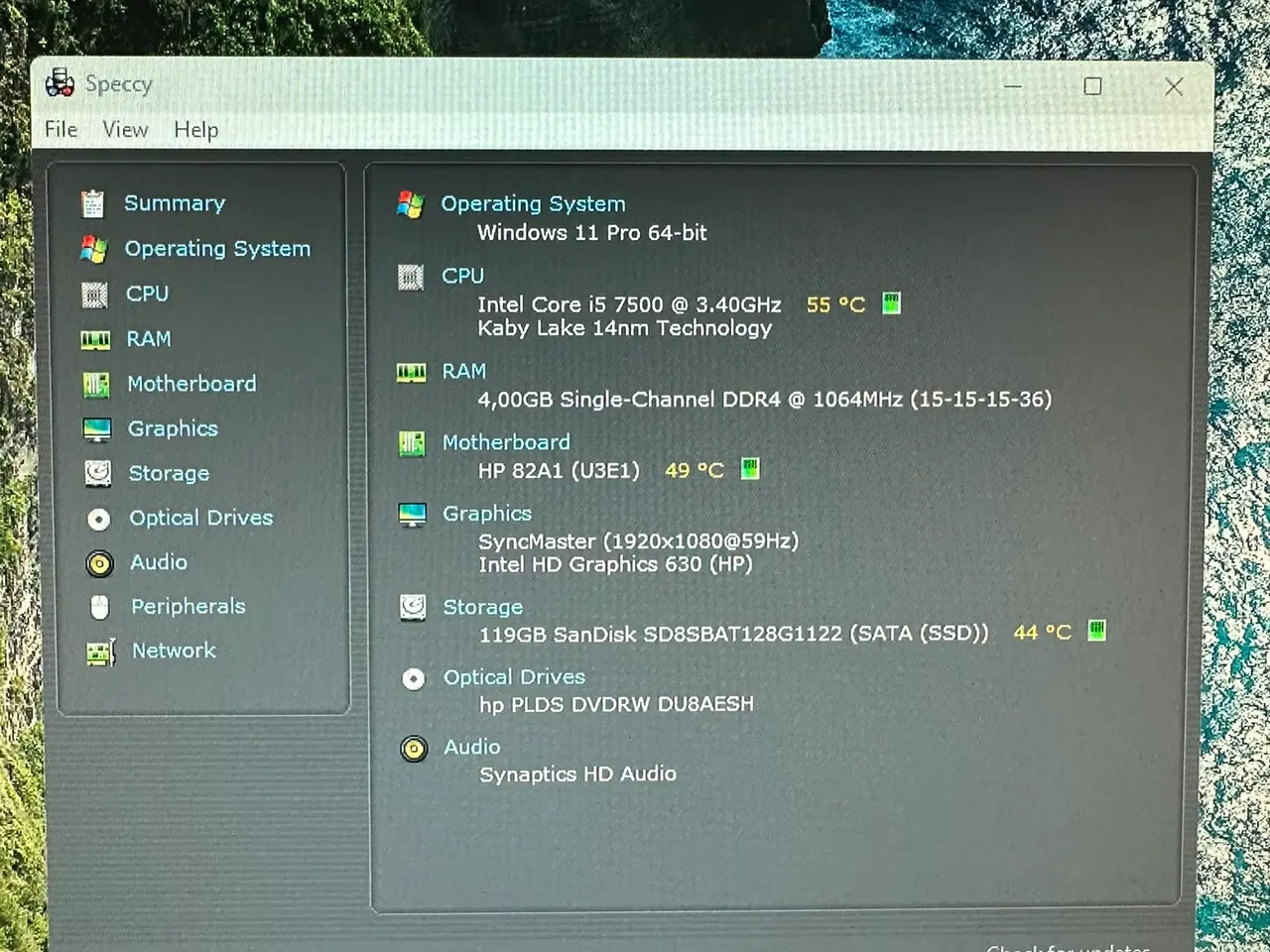Select text Intel Core i5 7500 @ 3.40GHz
1270x952 pixels.
pos(629,304)
